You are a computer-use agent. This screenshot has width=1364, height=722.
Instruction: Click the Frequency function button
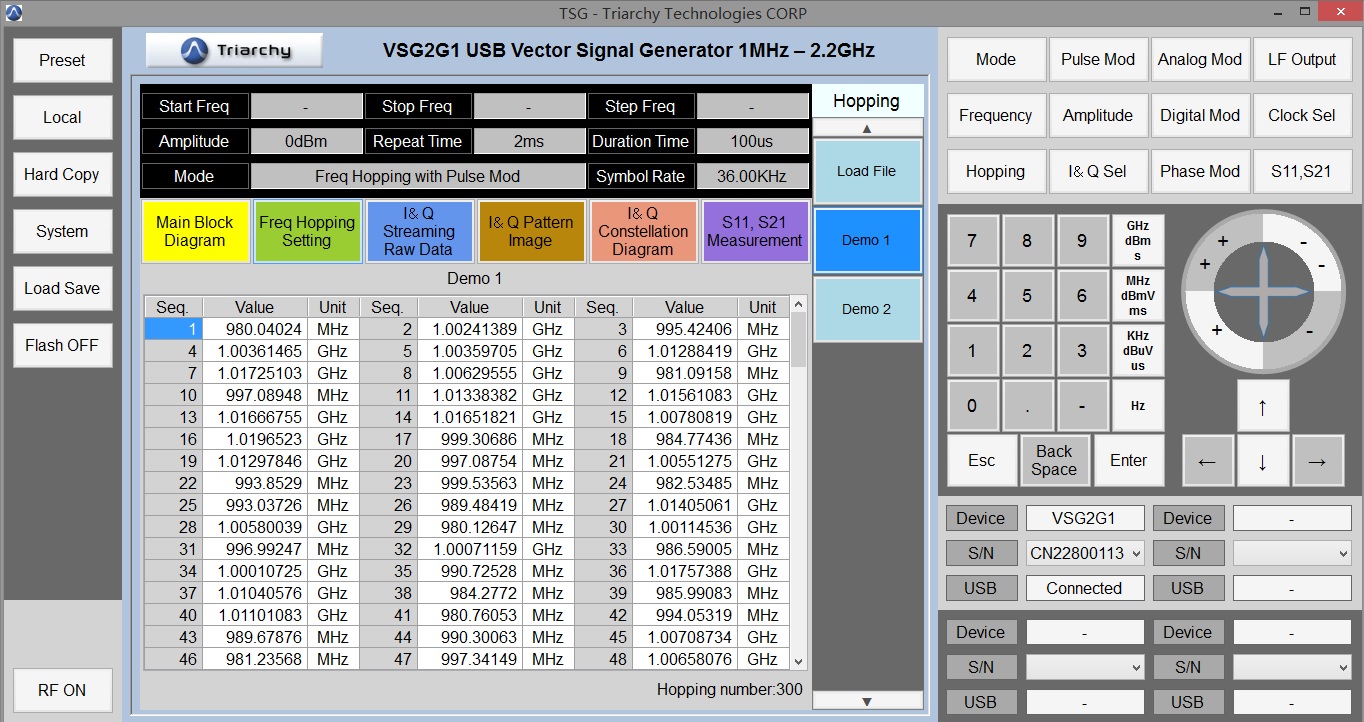point(996,115)
